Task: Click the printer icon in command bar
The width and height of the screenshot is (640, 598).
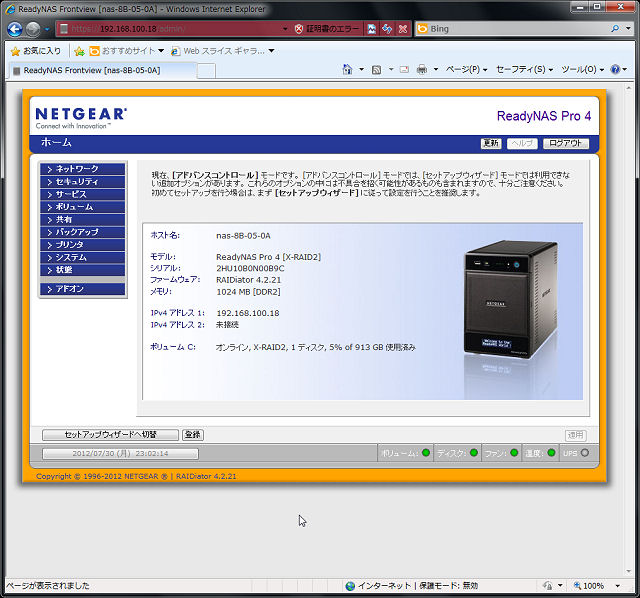Action: pyautogui.click(x=422, y=70)
